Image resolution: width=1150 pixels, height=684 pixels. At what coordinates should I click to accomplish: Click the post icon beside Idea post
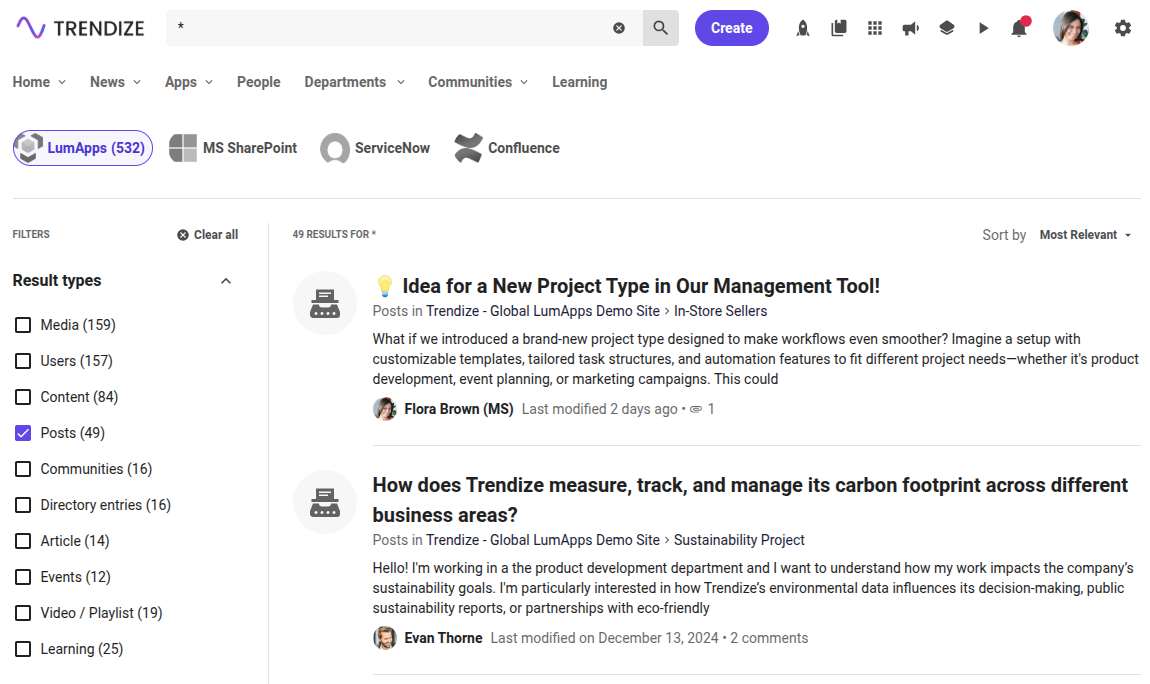[325, 303]
